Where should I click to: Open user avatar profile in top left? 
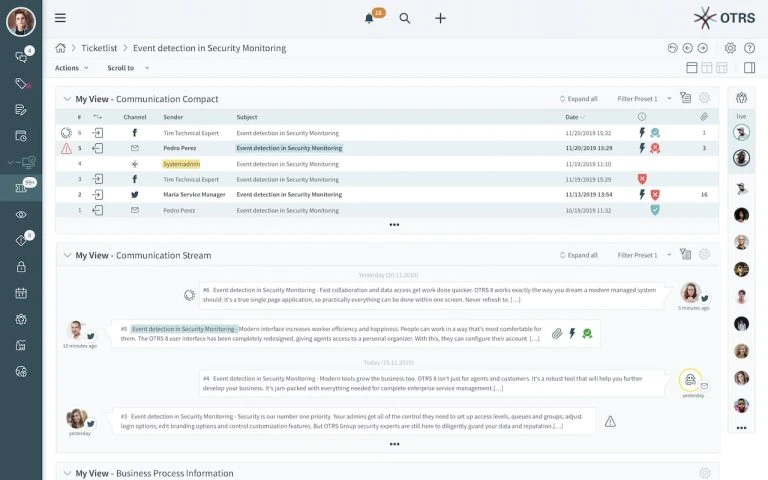point(21,21)
